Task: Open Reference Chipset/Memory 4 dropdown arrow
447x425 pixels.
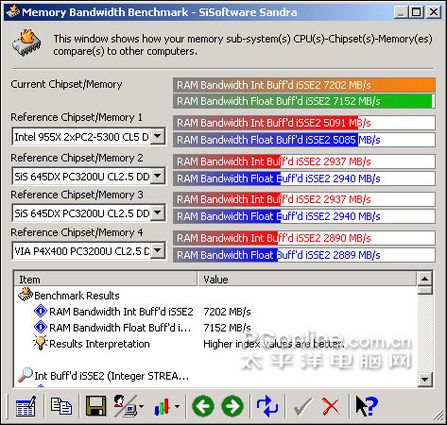Action: [x=158, y=250]
